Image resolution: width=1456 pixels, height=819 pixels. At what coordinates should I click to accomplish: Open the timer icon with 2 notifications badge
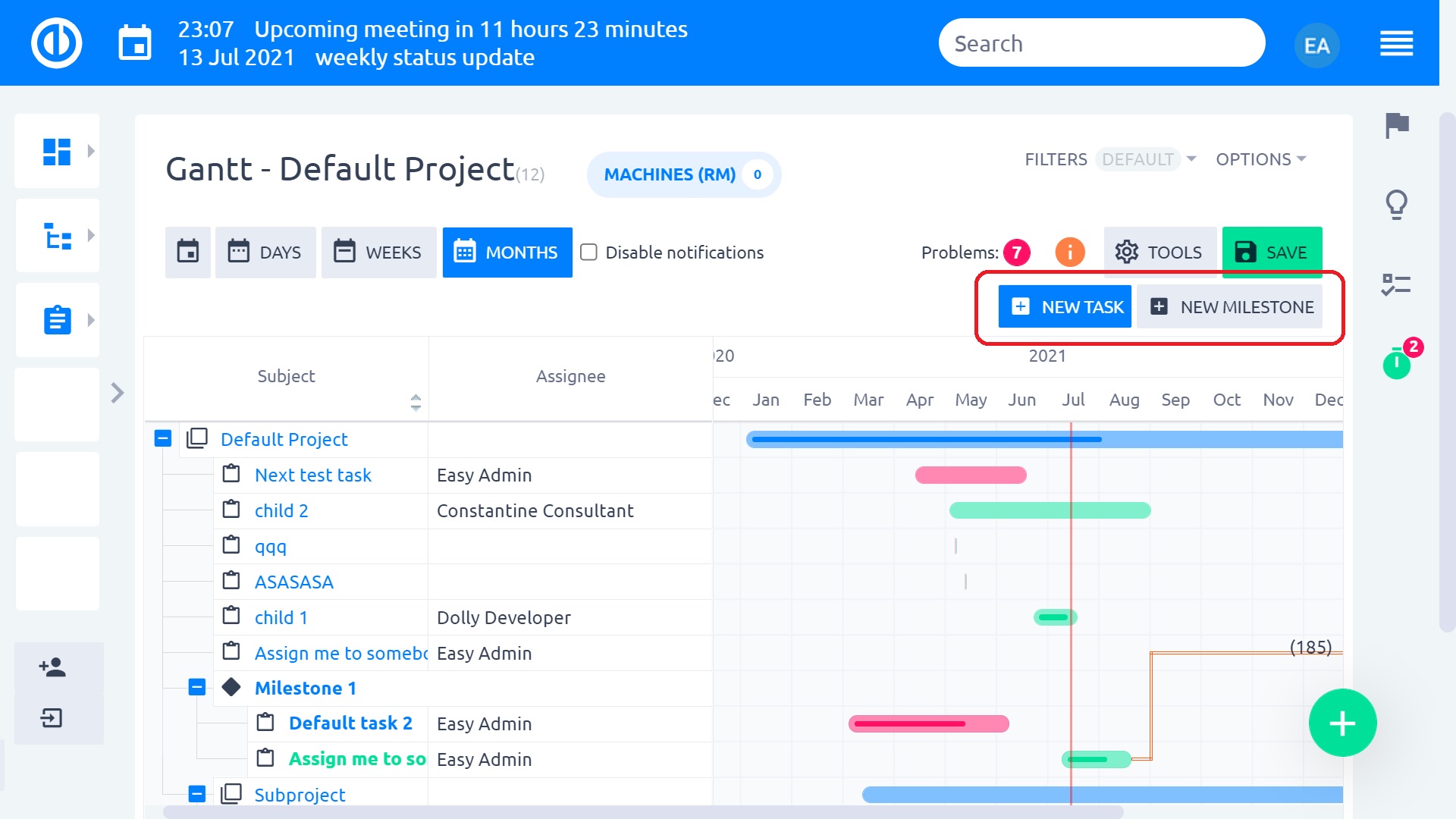point(1398,366)
